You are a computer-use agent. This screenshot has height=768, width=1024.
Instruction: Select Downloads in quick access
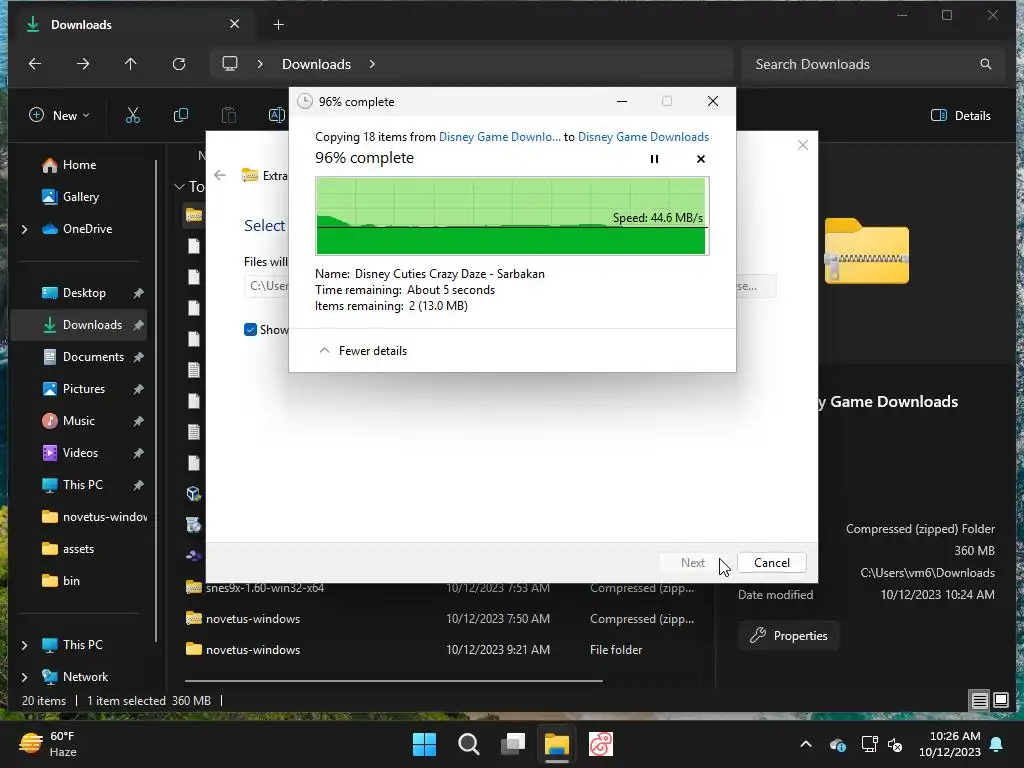click(78, 325)
